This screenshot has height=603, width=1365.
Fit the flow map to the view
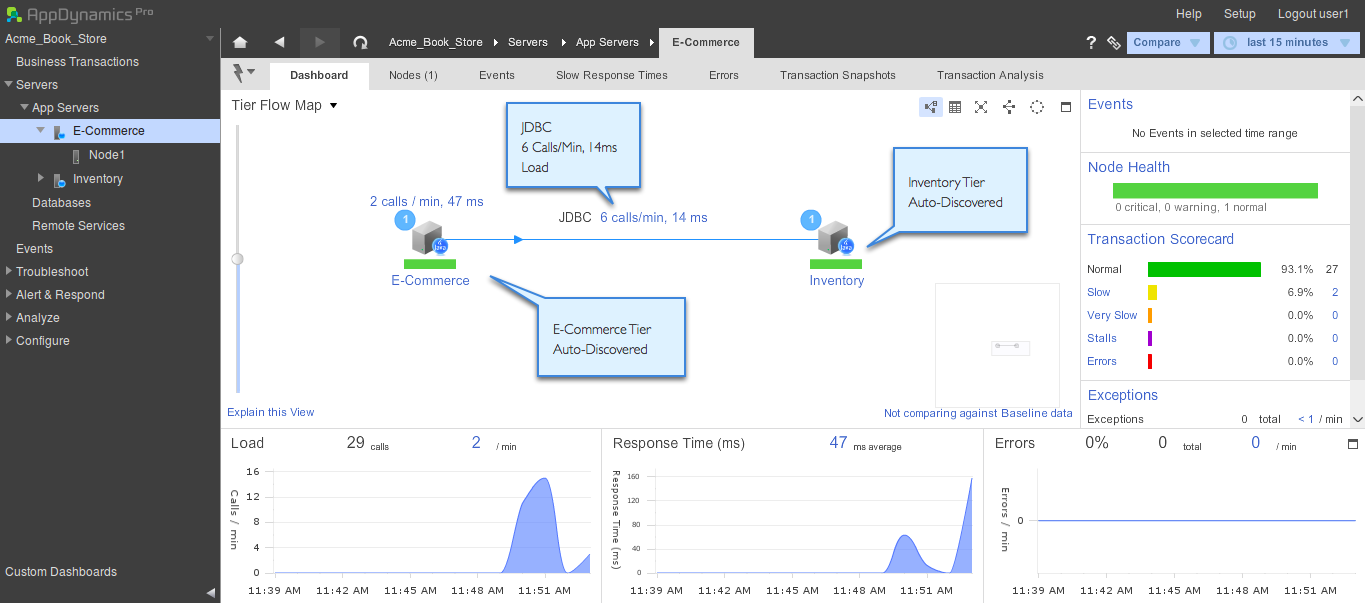[x=981, y=107]
